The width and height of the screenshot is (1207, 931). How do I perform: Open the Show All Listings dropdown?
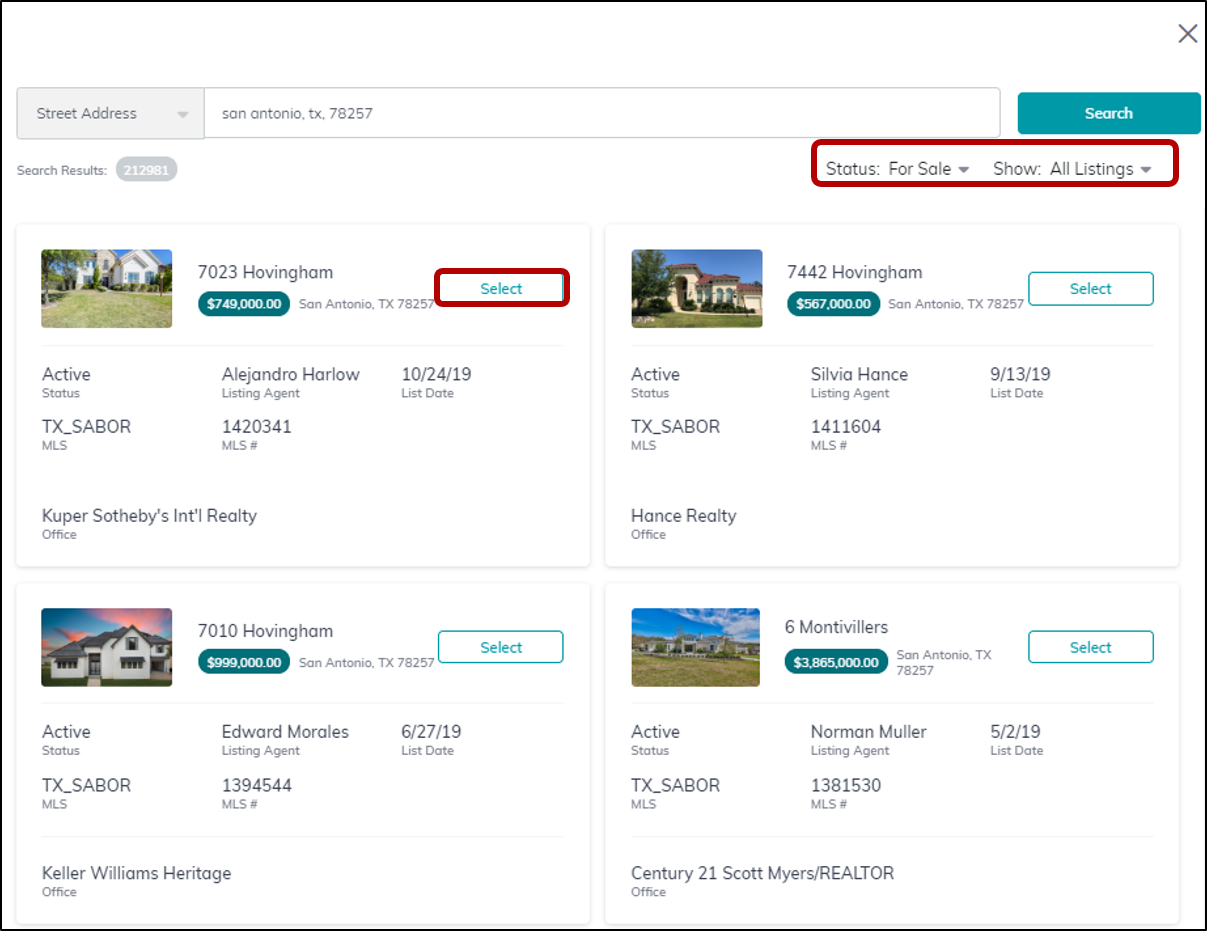pyautogui.click(x=1072, y=169)
